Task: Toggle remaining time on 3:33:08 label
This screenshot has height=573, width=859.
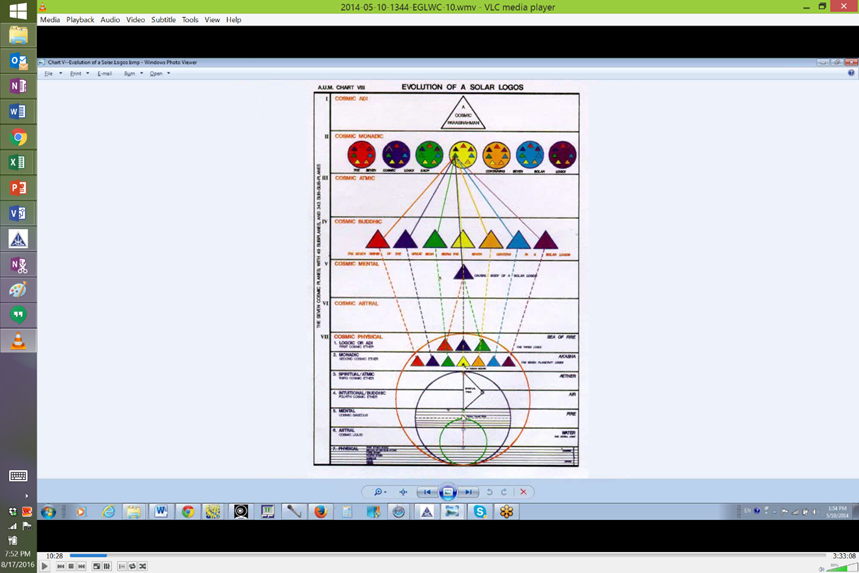Action: pyautogui.click(x=844, y=555)
